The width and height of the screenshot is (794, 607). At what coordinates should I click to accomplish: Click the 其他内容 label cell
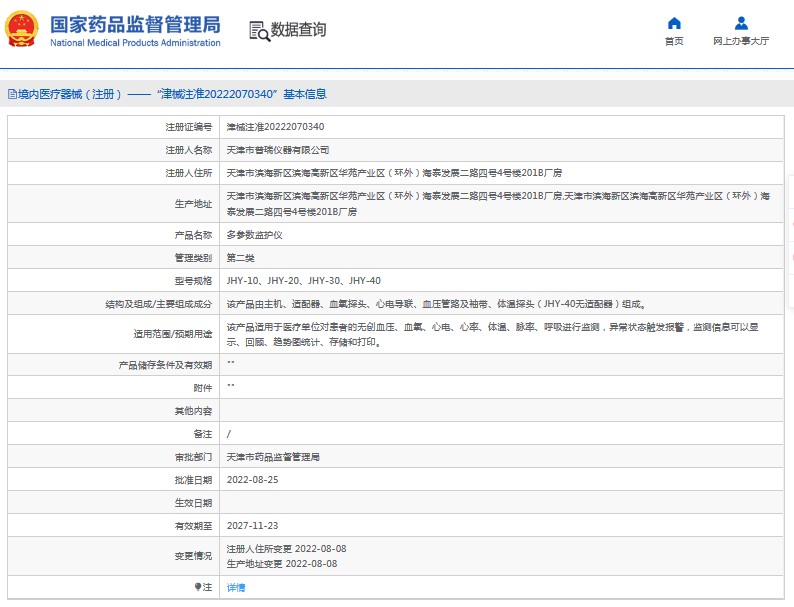pos(113,411)
